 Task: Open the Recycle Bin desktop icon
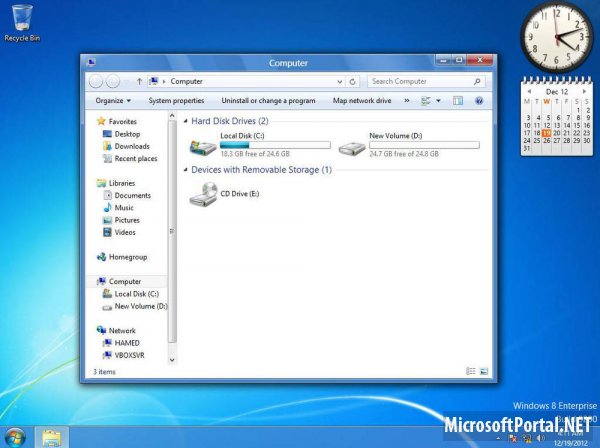coord(22,22)
